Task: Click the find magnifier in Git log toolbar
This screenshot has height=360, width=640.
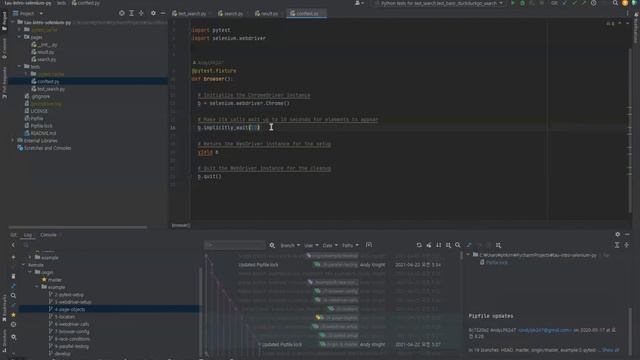Action: pos(458,245)
